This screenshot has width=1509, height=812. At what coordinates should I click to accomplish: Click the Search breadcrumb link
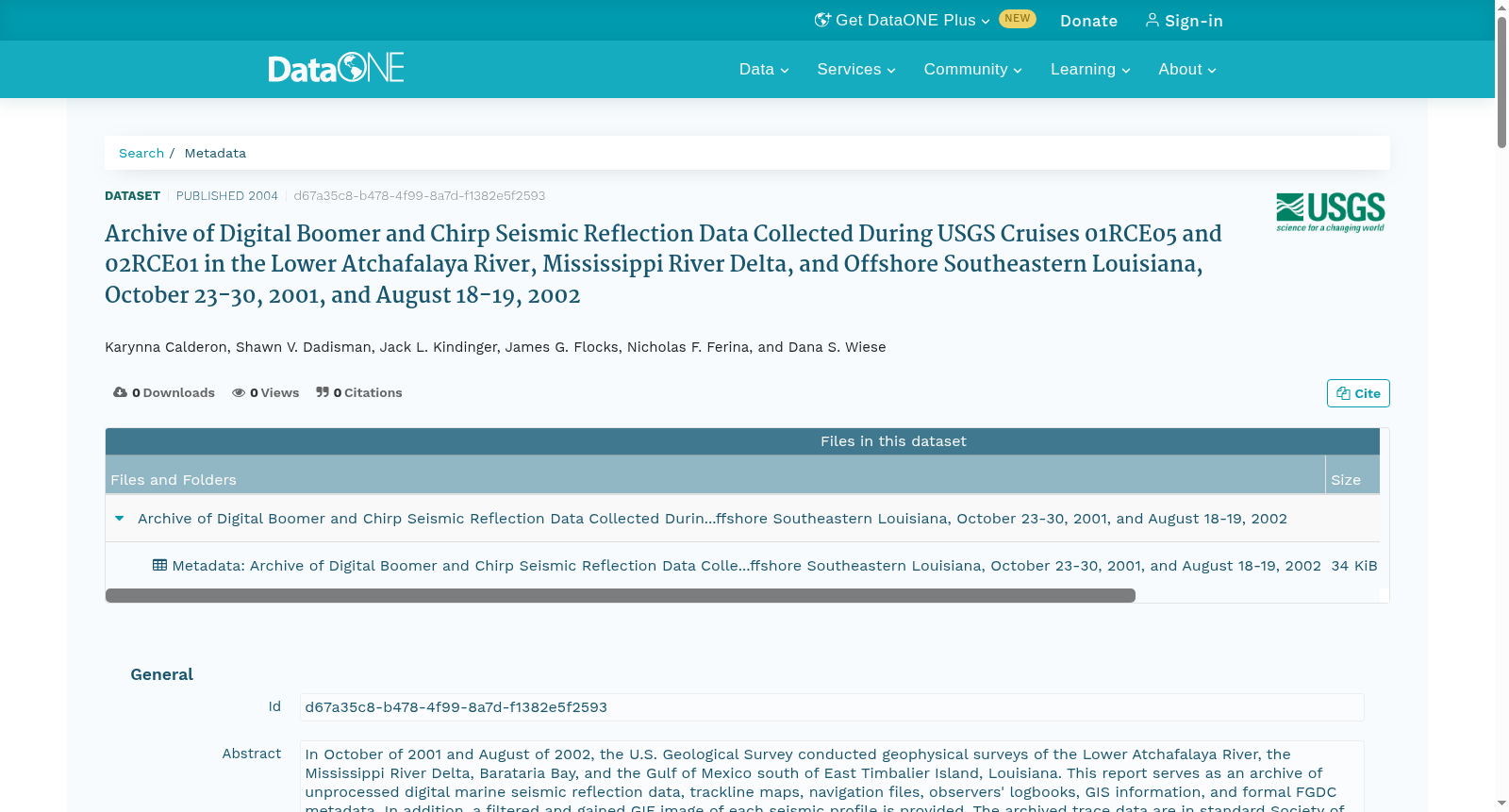coord(141,153)
